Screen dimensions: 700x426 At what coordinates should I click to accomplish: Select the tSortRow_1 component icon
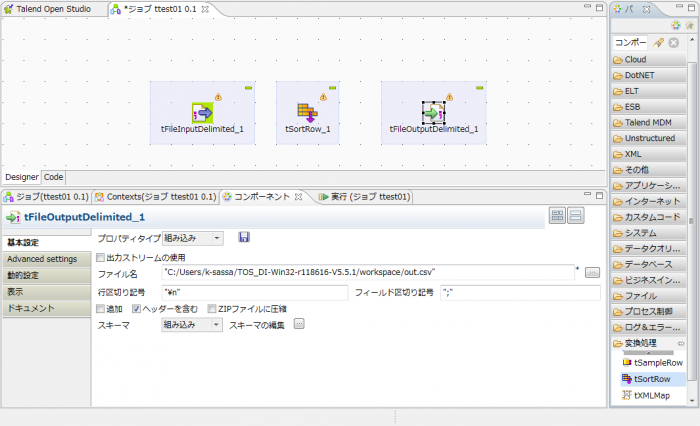pos(307,113)
